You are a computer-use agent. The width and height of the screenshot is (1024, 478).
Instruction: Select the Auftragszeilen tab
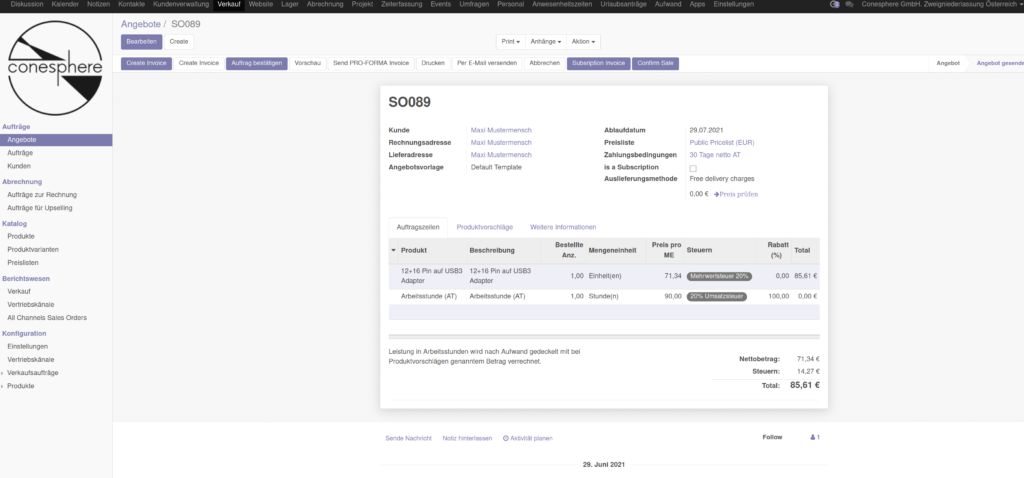click(x=418, y=227)
